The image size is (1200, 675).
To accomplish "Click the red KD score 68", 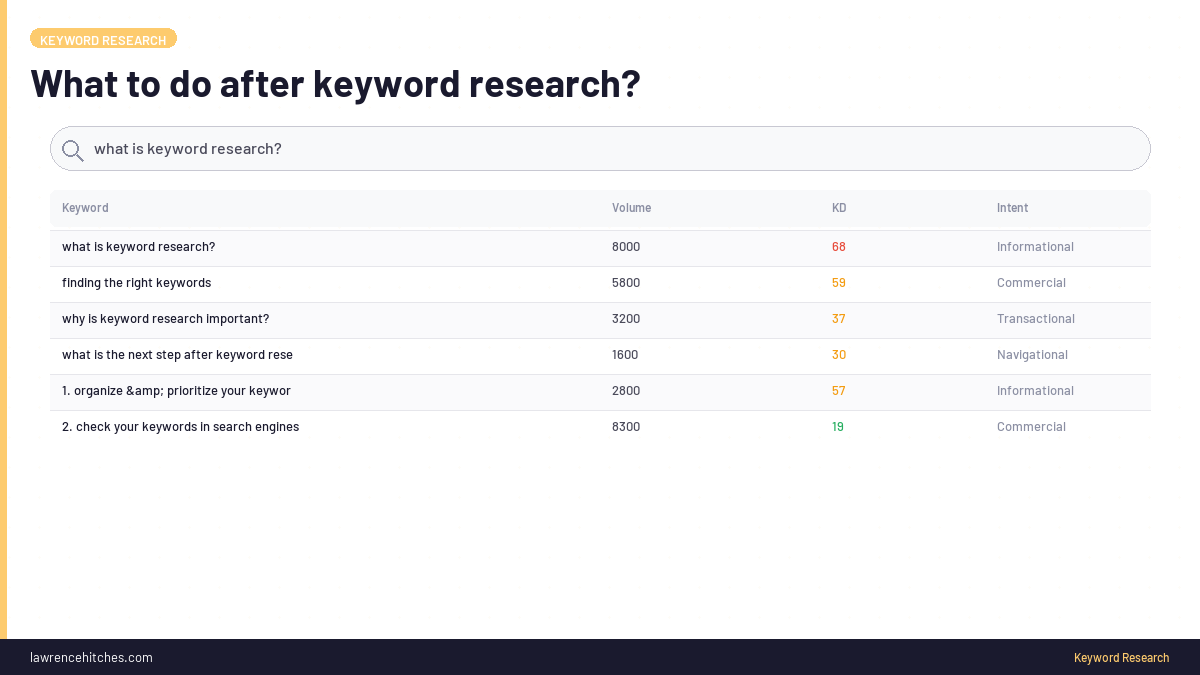I will [x=838, y=246].
